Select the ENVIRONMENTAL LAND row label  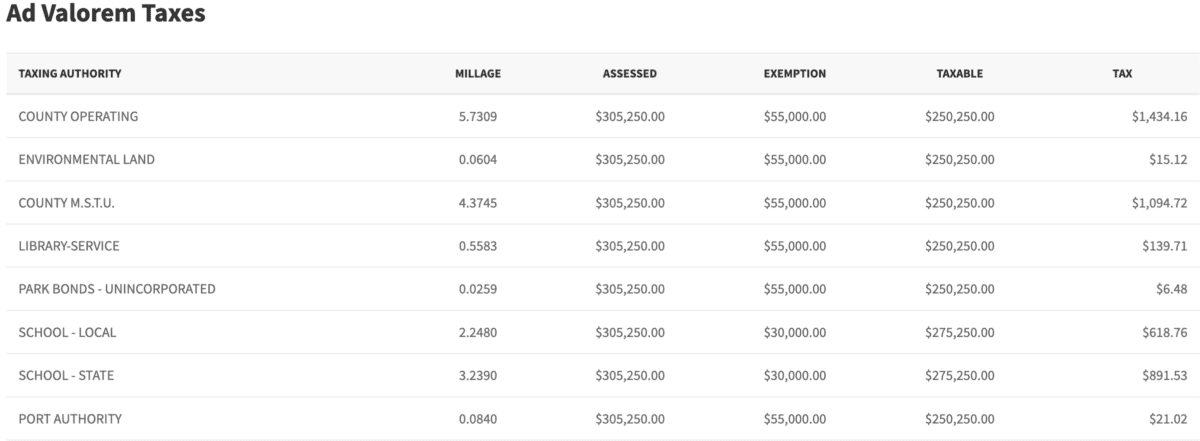(x=86, y=160)
